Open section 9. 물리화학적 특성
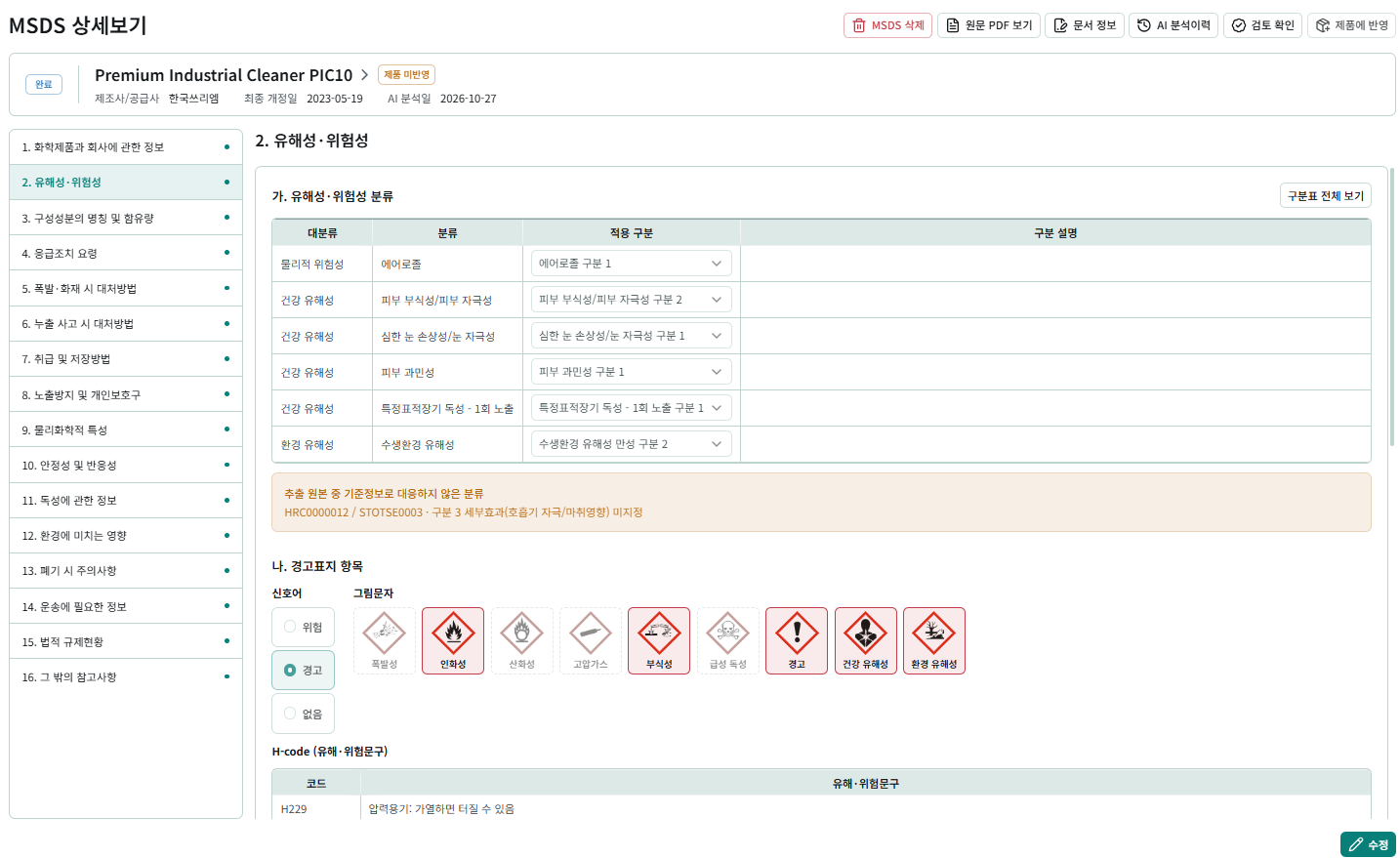Viewport: 1400px width, 858px height. coord(126,429)
